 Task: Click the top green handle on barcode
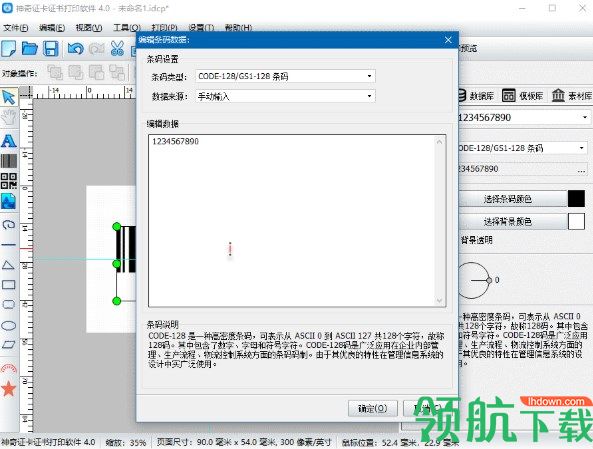117,227
